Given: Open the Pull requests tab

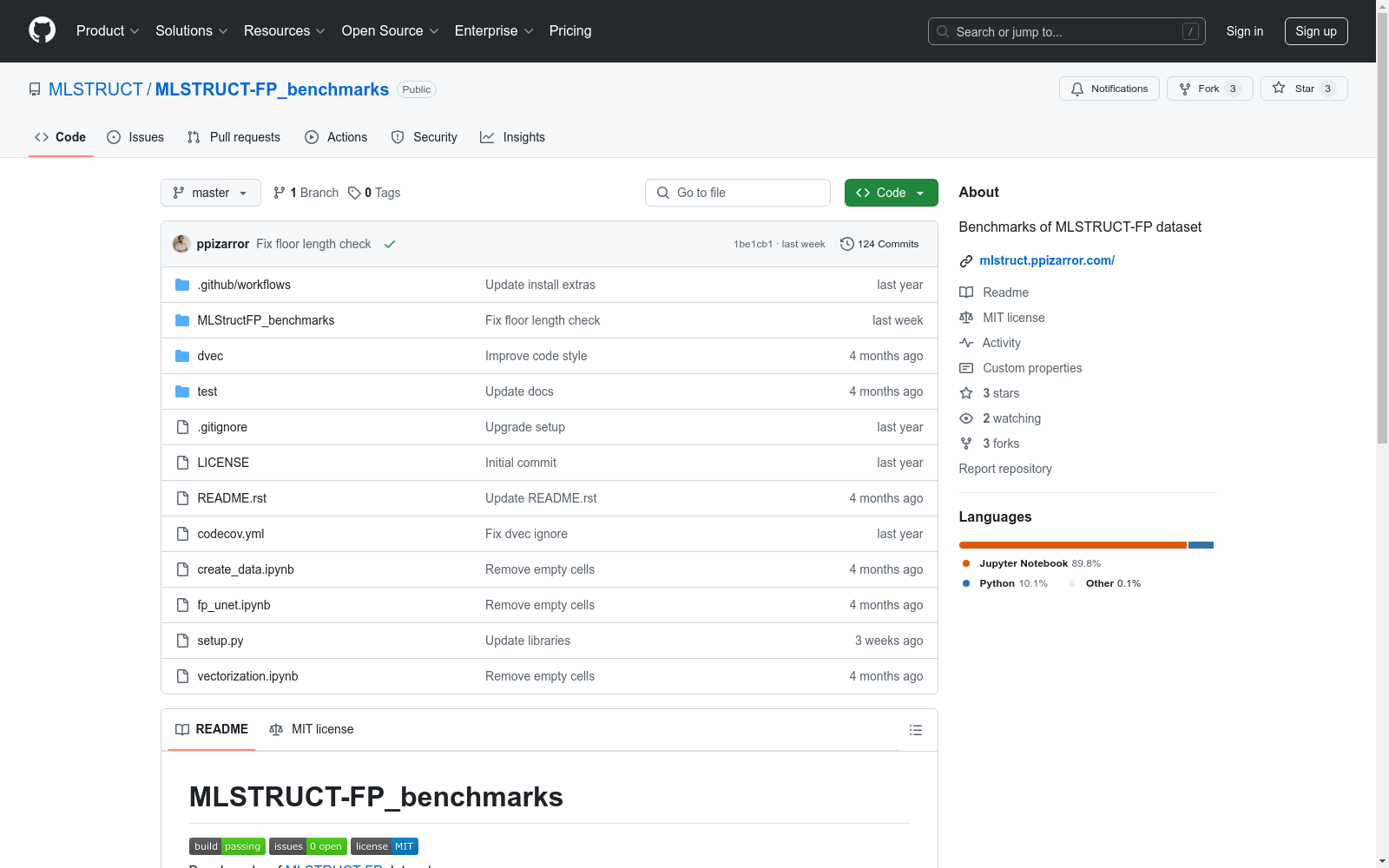Looking at the screenshot, I should pyautogui.click(x=234, y=137).
